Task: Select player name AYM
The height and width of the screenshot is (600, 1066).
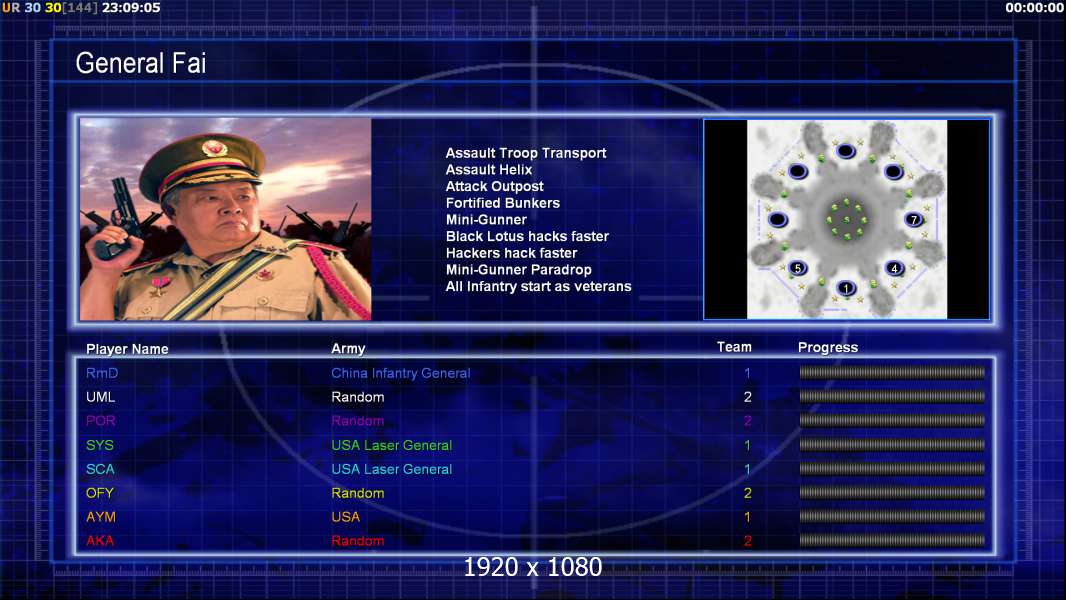Action: click(x=101, y=516)
